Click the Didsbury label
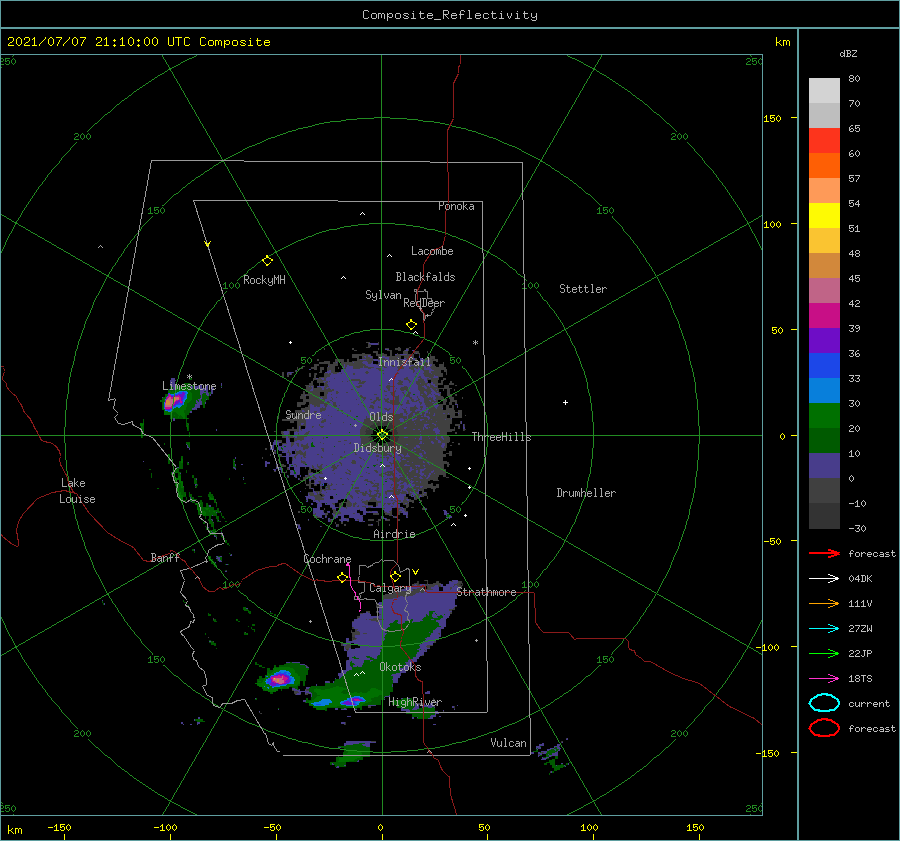 [x=377, y=448]
